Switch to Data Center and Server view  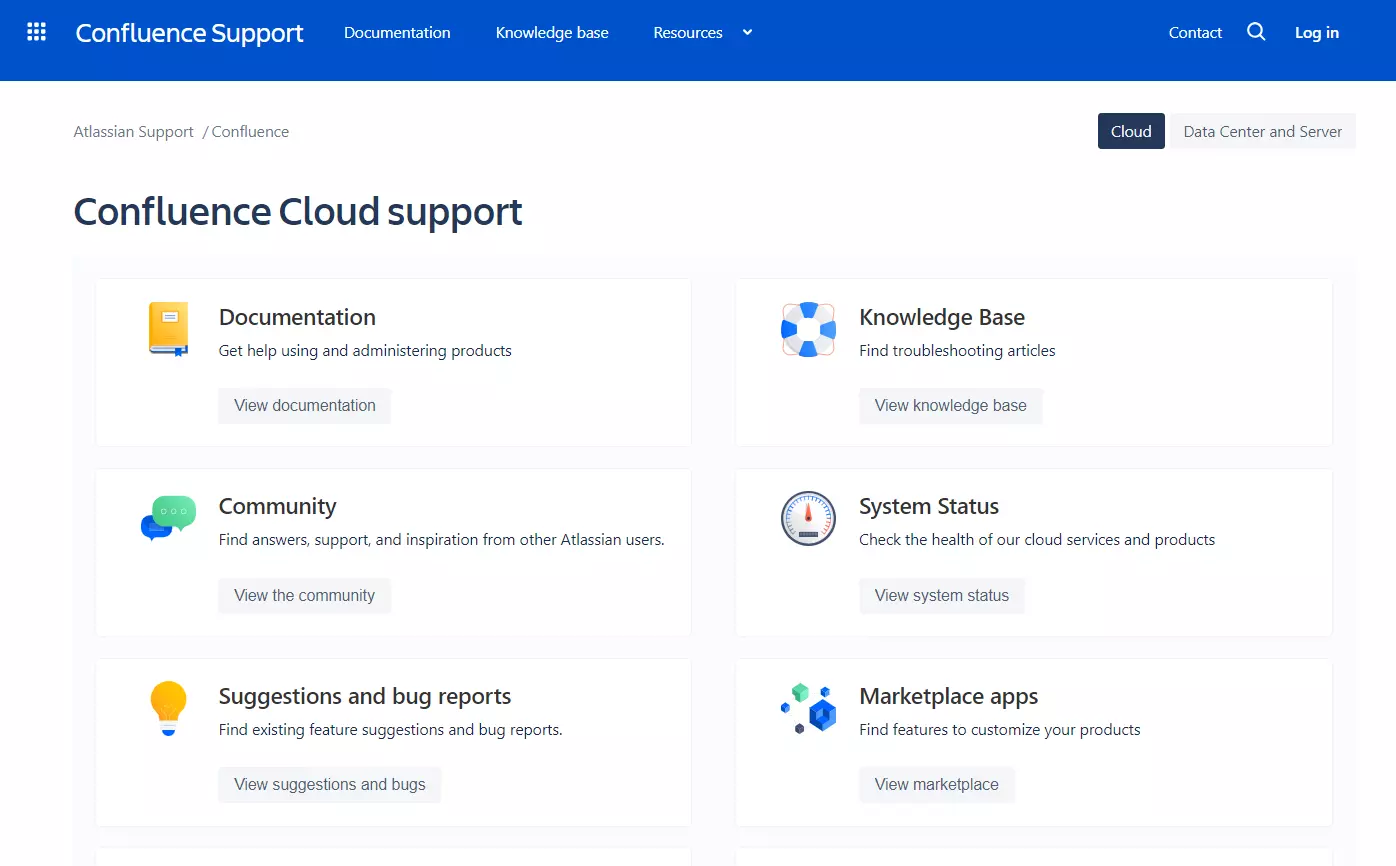point(1263,131)
